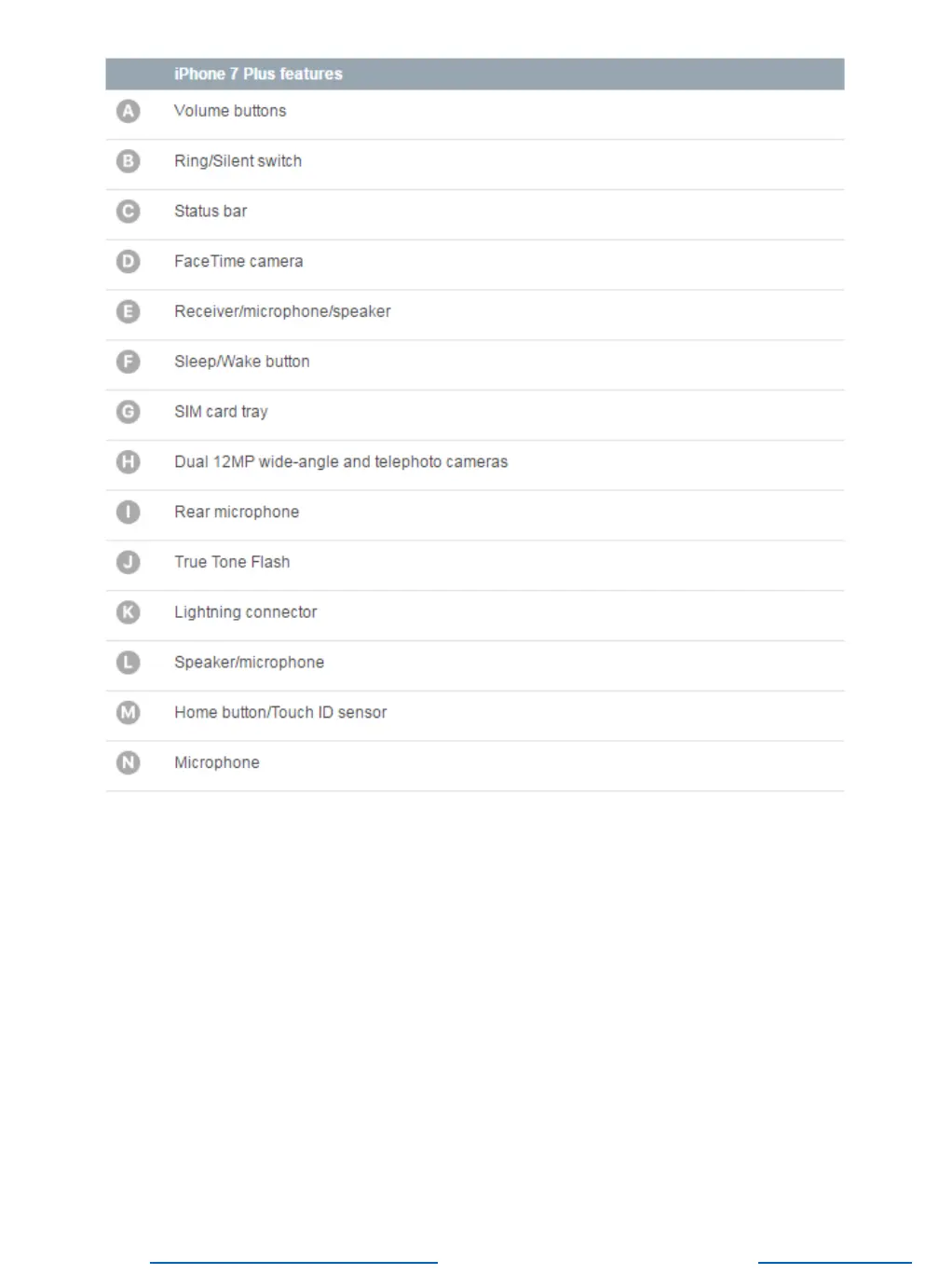Click the letter J True Tone Flash icon
Screen dimensions: 952x1288
click(x=128, y=562)
